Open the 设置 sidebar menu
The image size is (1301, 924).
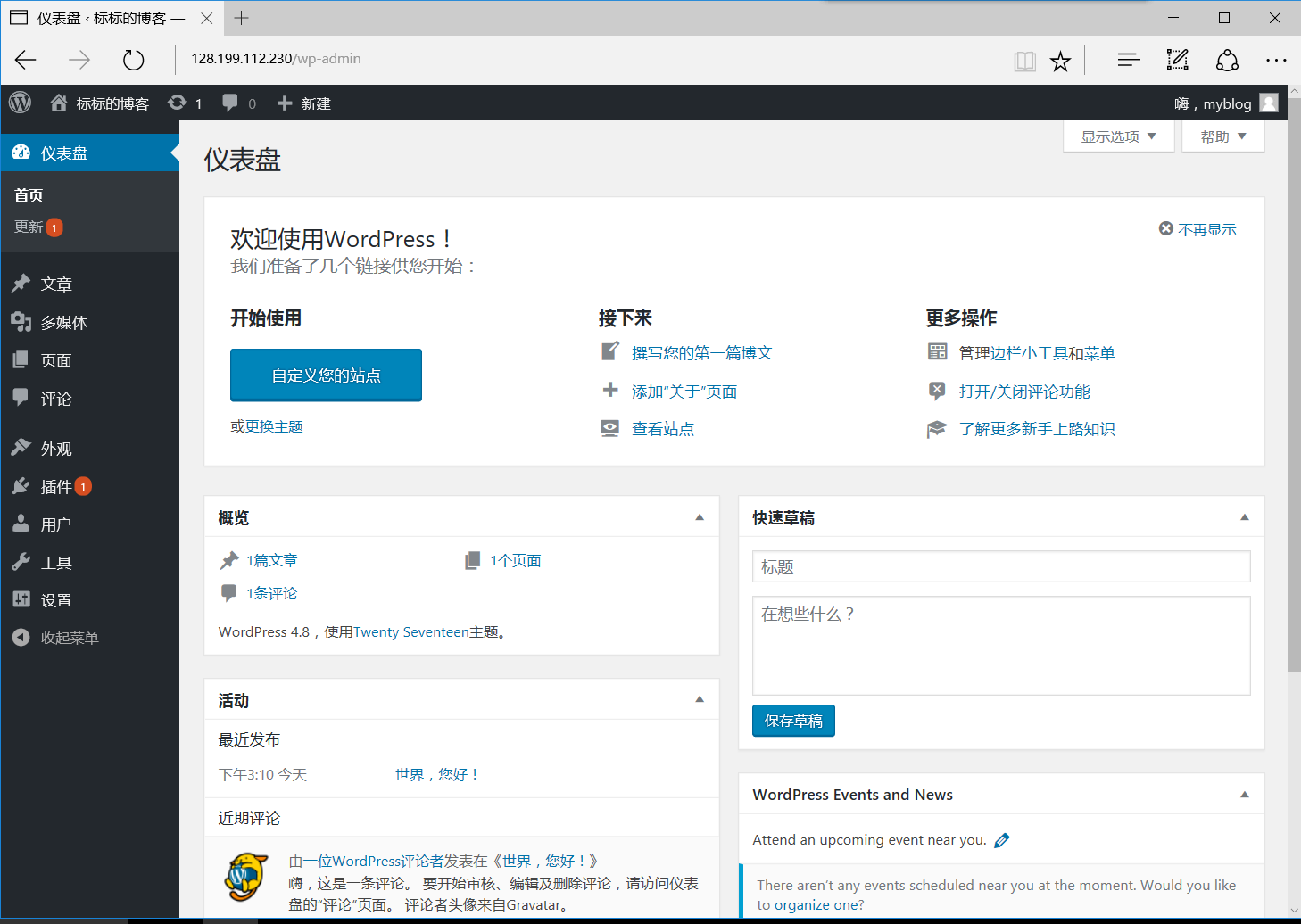(89, 600)
